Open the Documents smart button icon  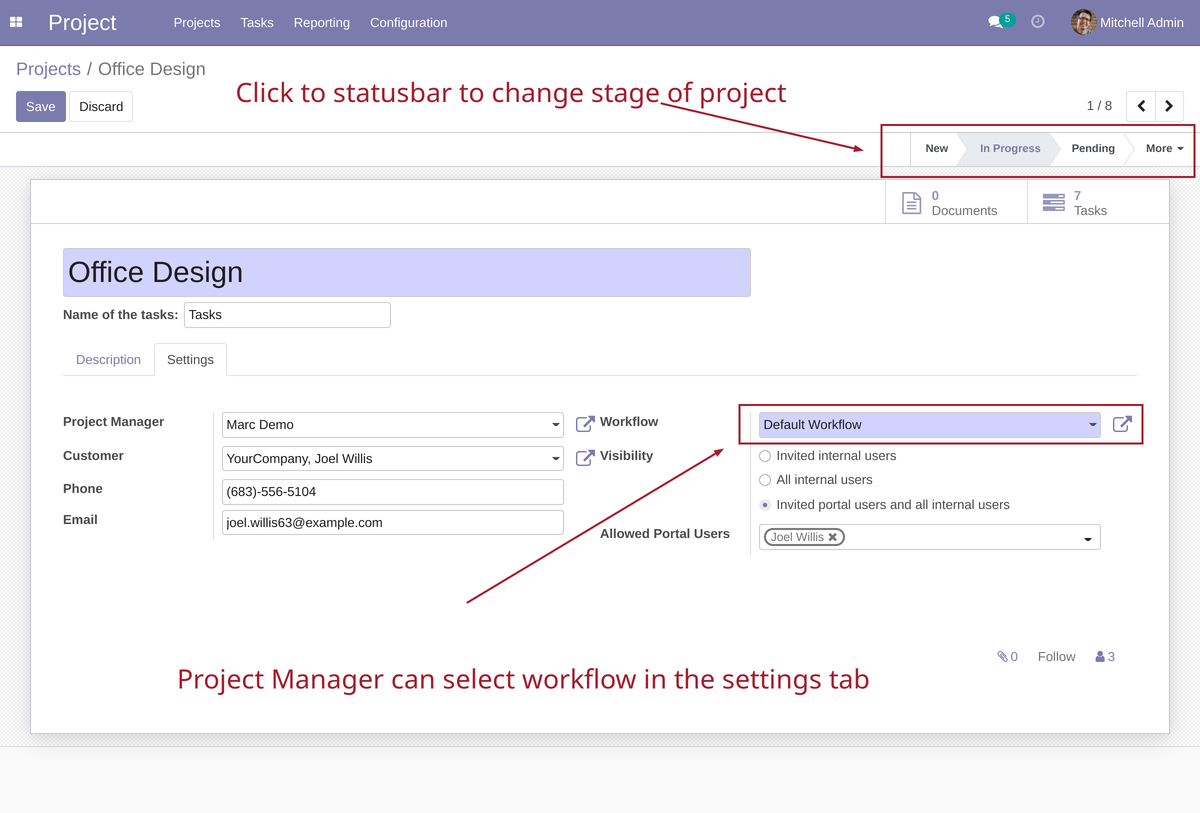click(x=911, y=201)
